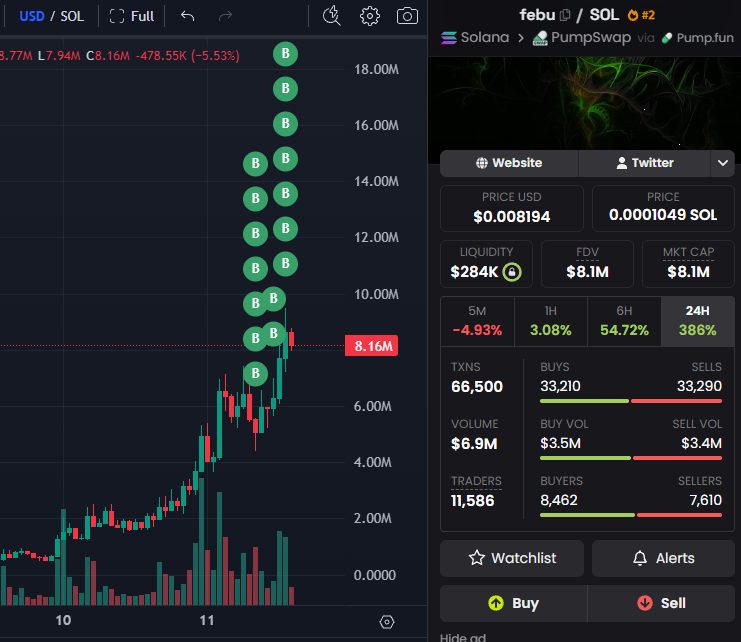Open the token Website
Viewport: 741px width, 642px height.
tap(509, 163)
